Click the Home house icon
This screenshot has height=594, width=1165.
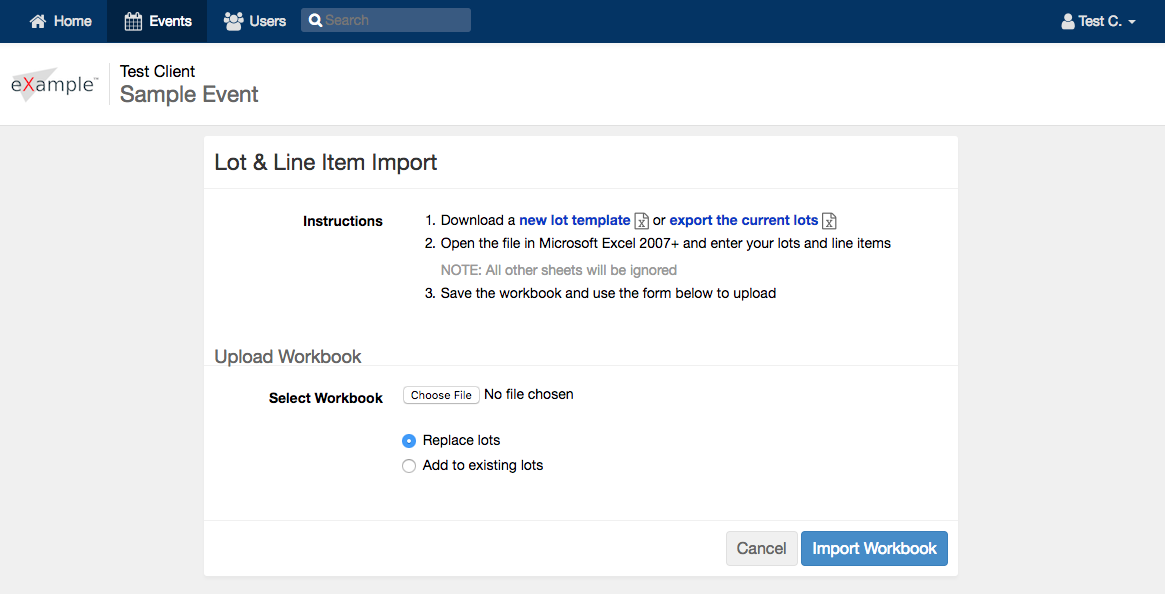(x=38, y=22)
